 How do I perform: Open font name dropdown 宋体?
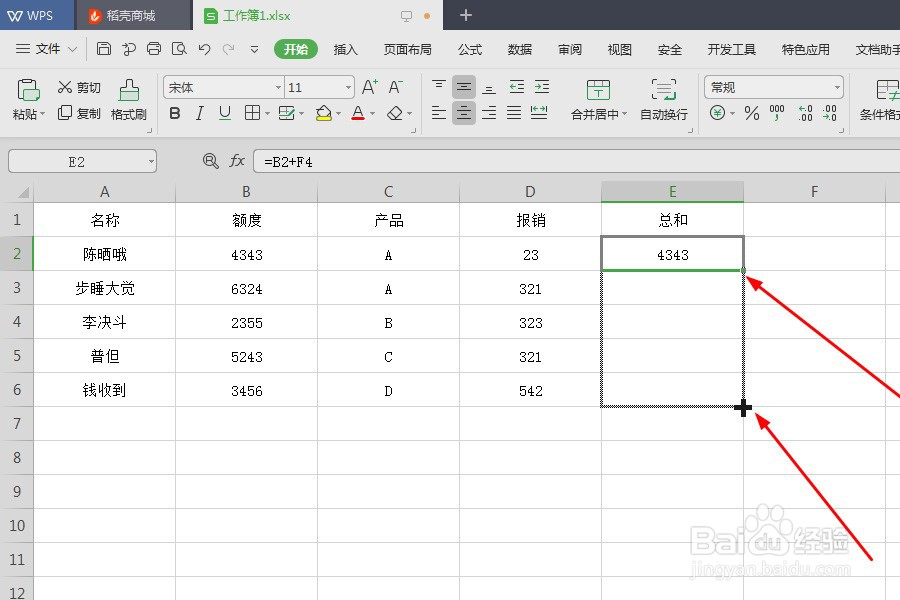pyautogui.click(x=278, y=87)
